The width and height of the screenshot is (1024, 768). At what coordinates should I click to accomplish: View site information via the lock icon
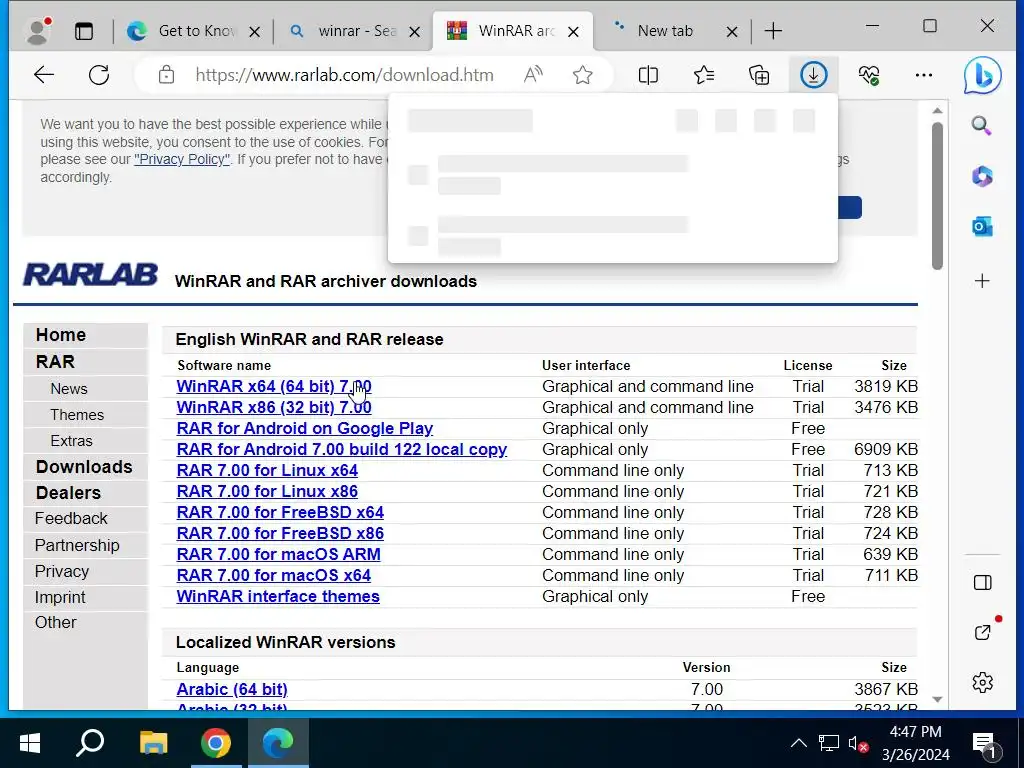tap(167, 75)
